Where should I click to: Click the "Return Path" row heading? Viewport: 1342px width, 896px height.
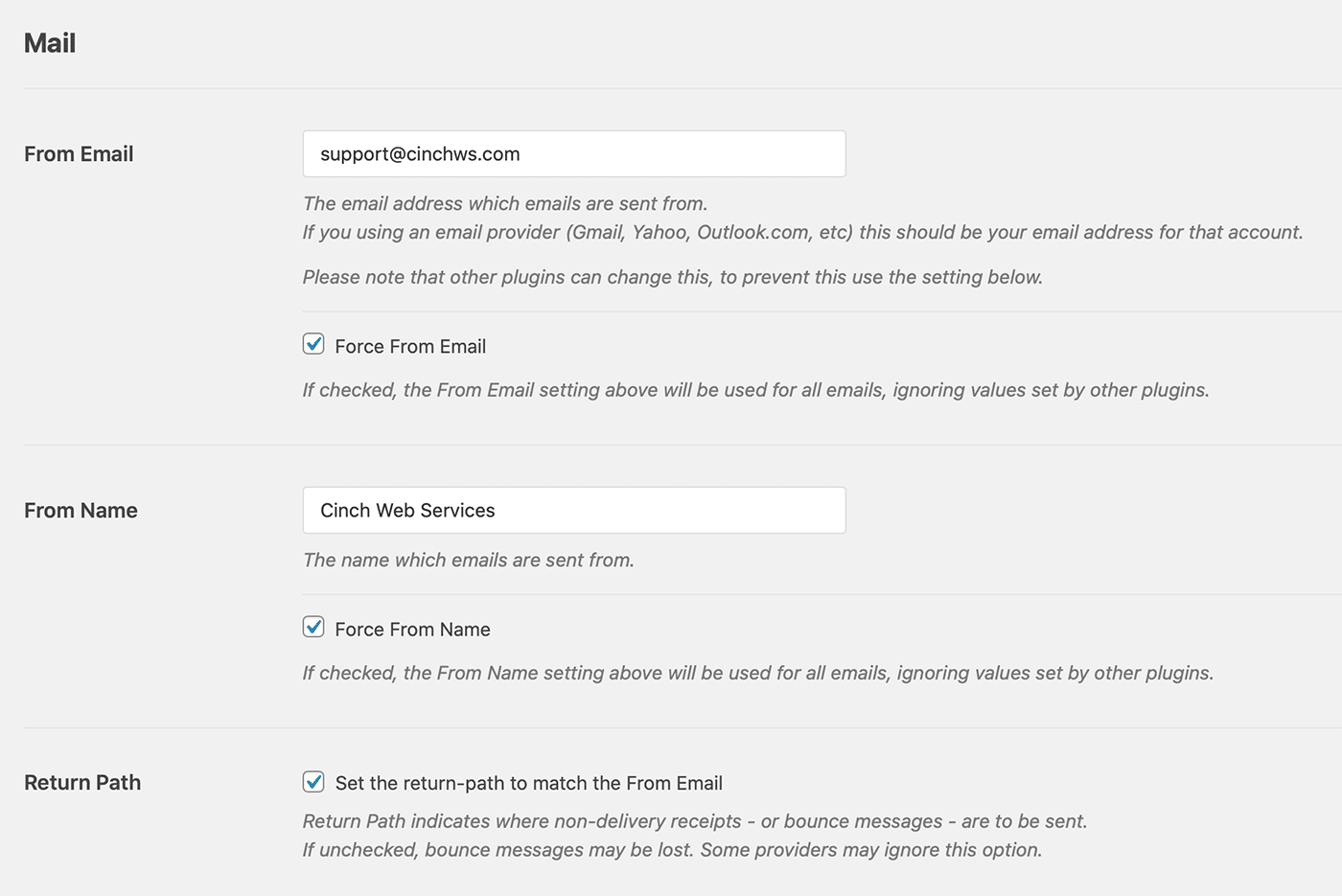(x=82, y=783)
